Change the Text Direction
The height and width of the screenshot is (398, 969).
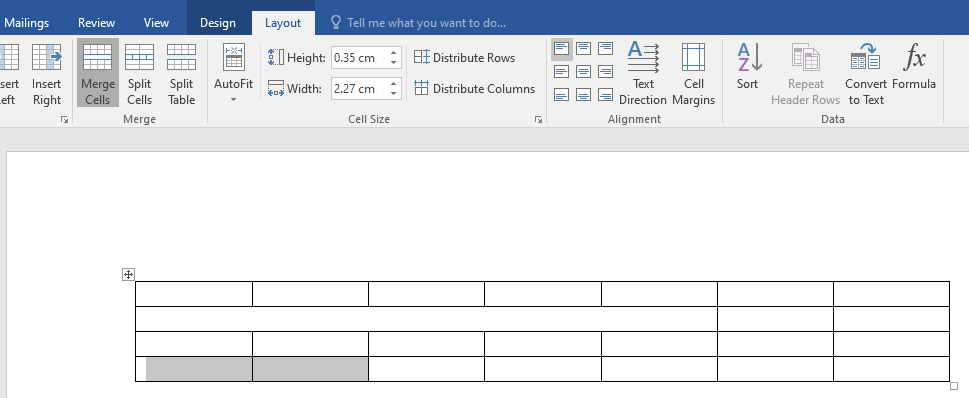coord(643,74)
